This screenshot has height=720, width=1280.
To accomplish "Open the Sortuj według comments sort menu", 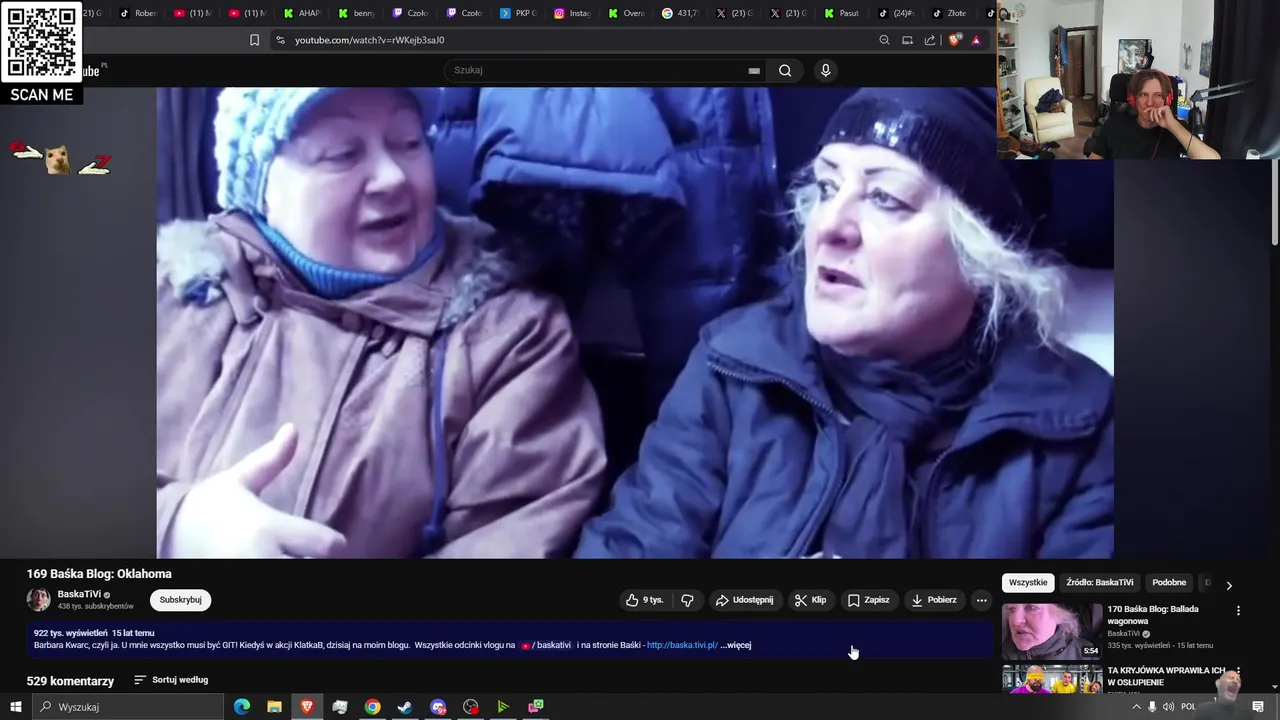I will click(x=171, y=680).
